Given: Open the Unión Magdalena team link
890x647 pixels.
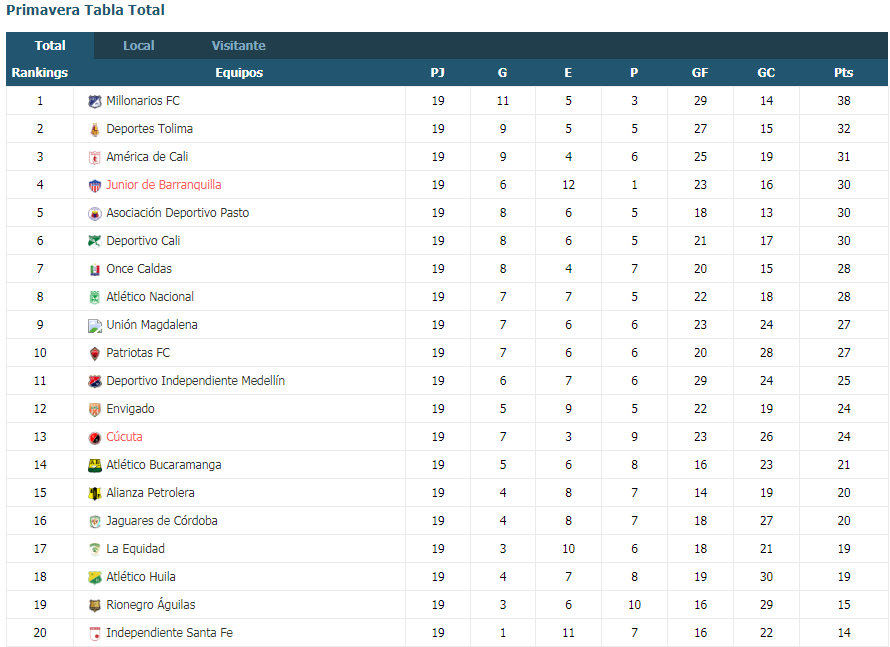Looking at the screenshot, I should [x=152, y=325].
